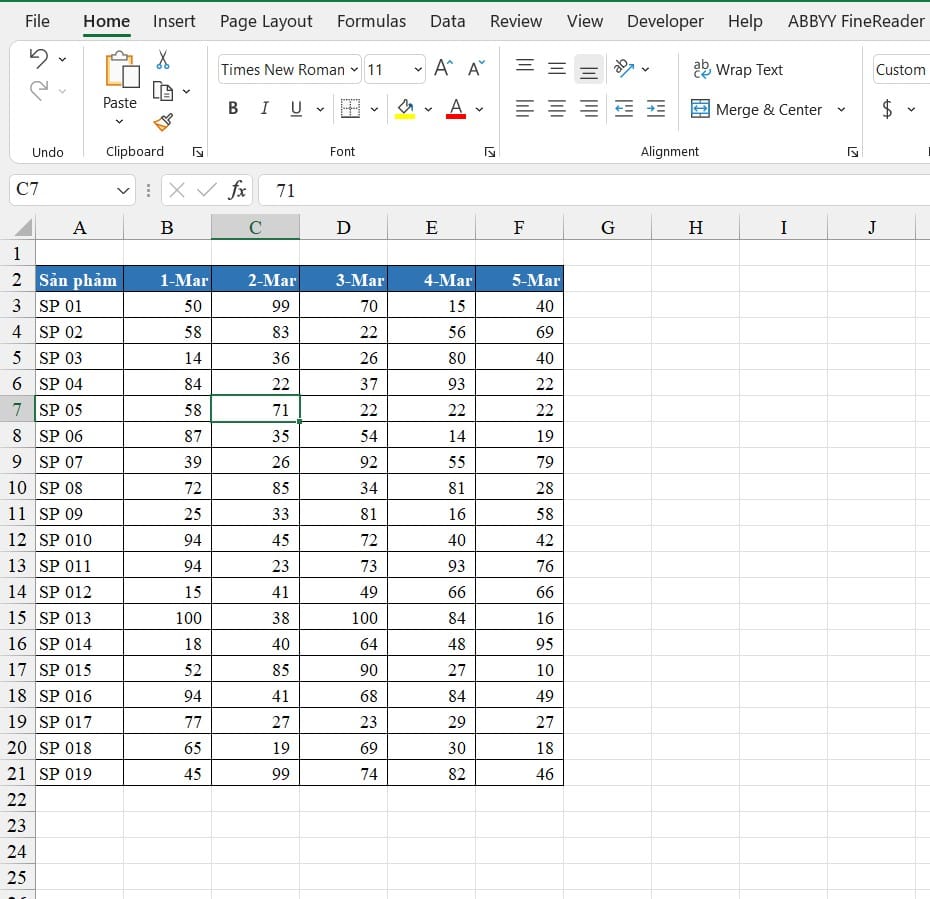930x899 pixels.
Task: Select column D header
Action: [x=343, y=228]
